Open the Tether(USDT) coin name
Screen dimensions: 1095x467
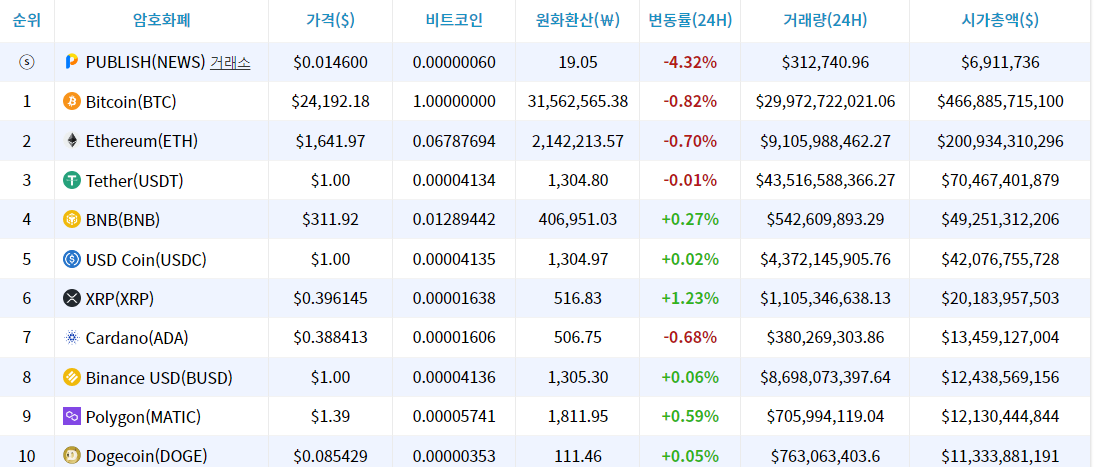pyautogui.click(x=135, y=181)
